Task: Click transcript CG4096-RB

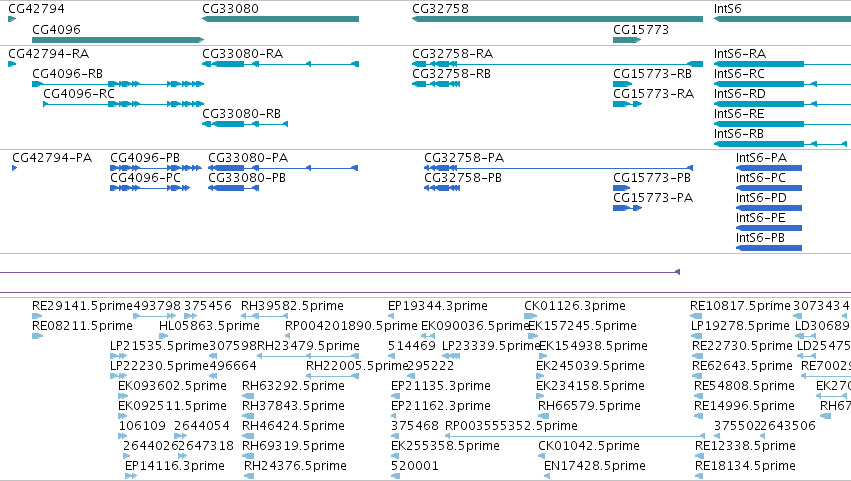Action: click(67, 74)
